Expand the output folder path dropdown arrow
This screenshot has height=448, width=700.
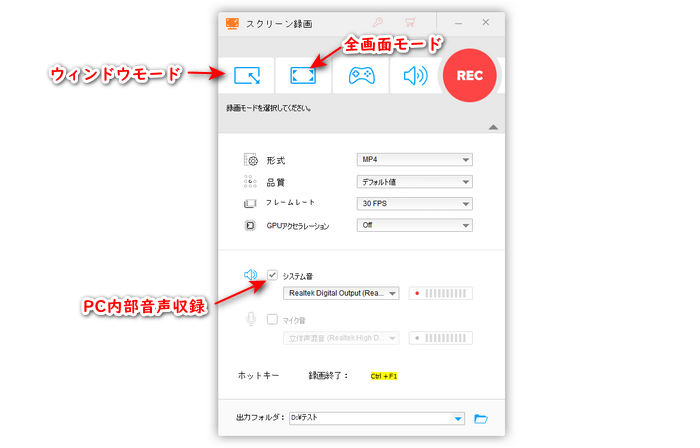(x=458, y=419)
